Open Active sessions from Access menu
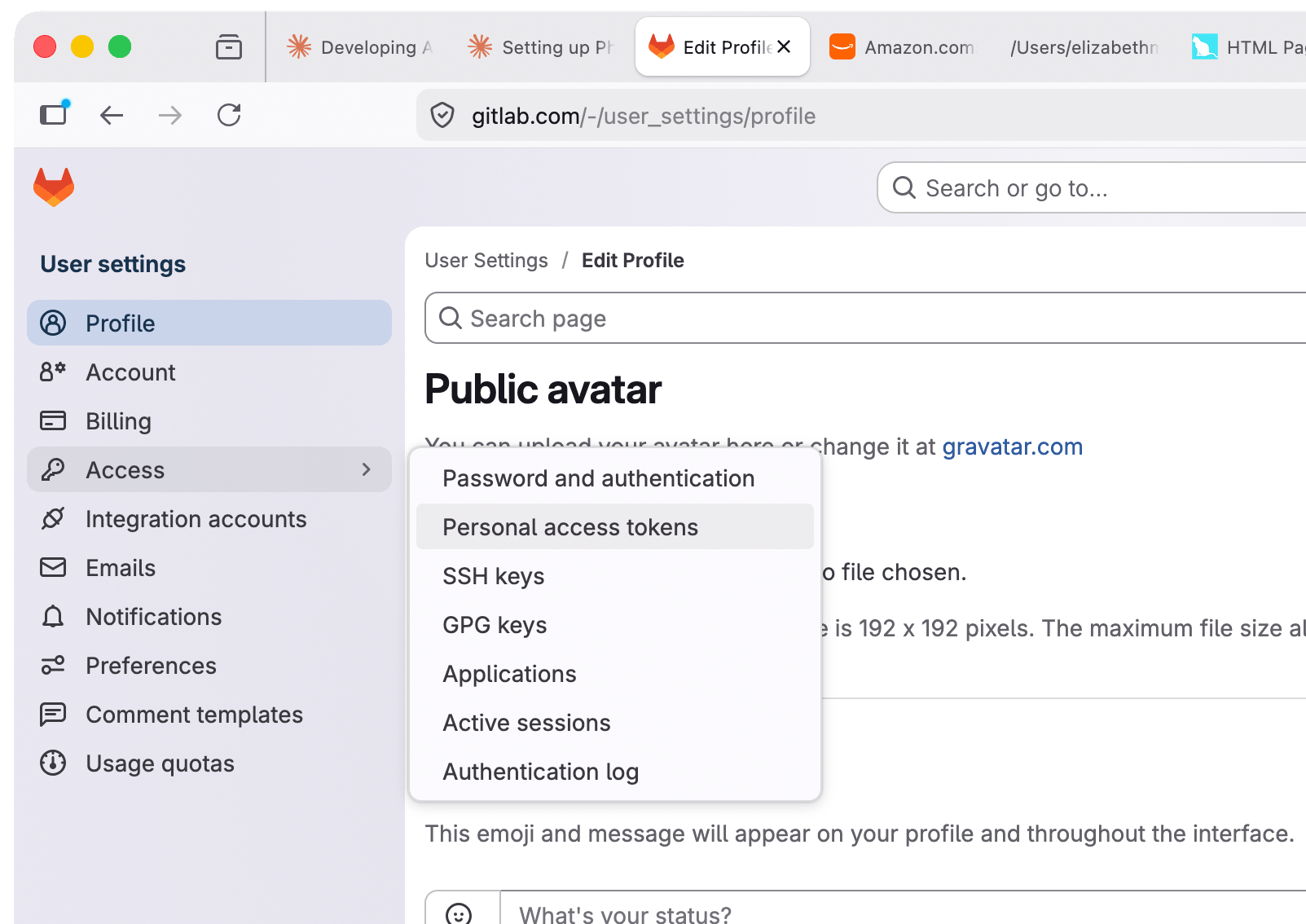The width and height of the screenshot is (1306, 924). coord(615,723)
